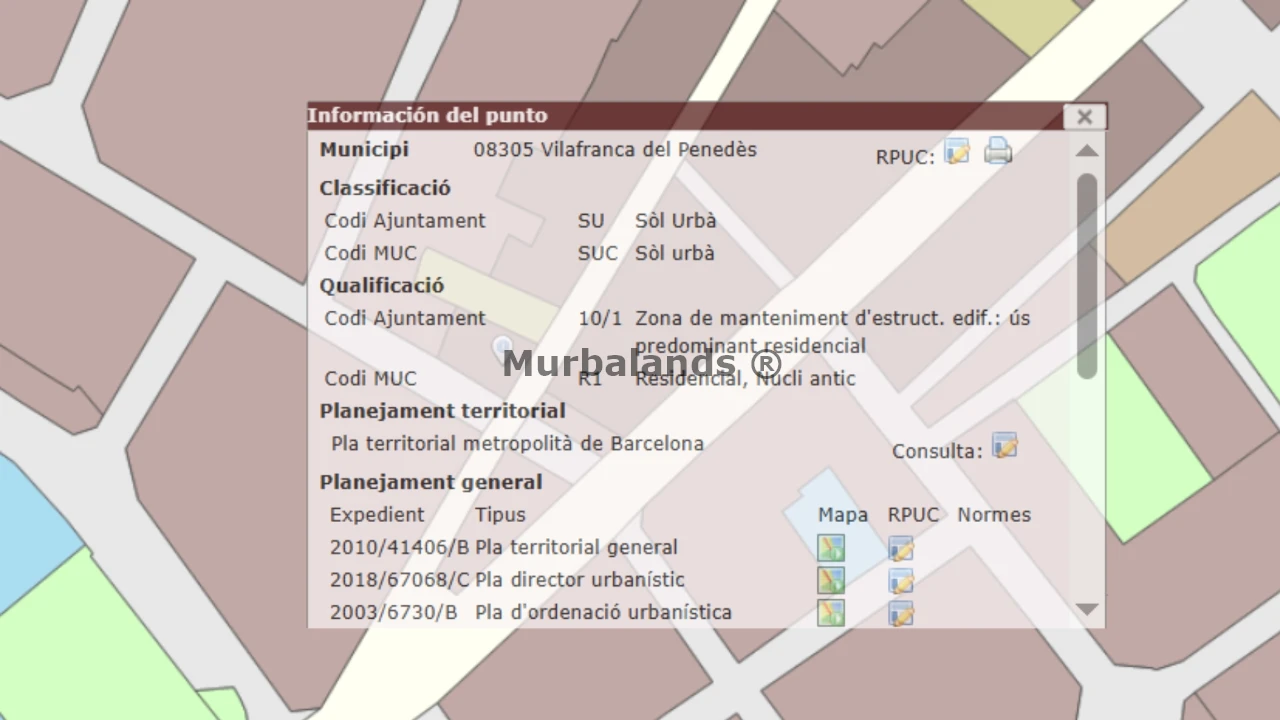Viewport: 1280px width, 720px height.
Task: Click the map location marker pin
Action: [x=502, y=347]
